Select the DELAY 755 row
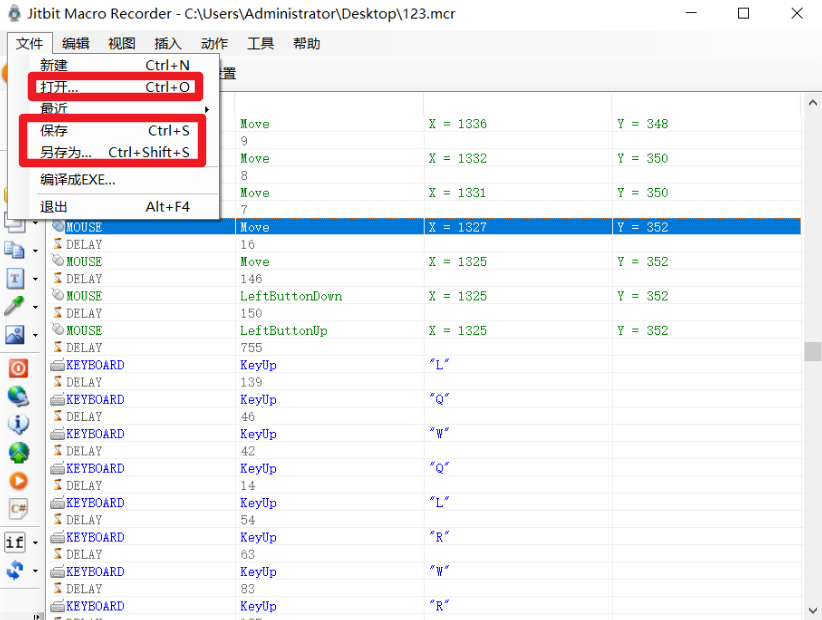822x620 pixels. click(x=424, y=348)
